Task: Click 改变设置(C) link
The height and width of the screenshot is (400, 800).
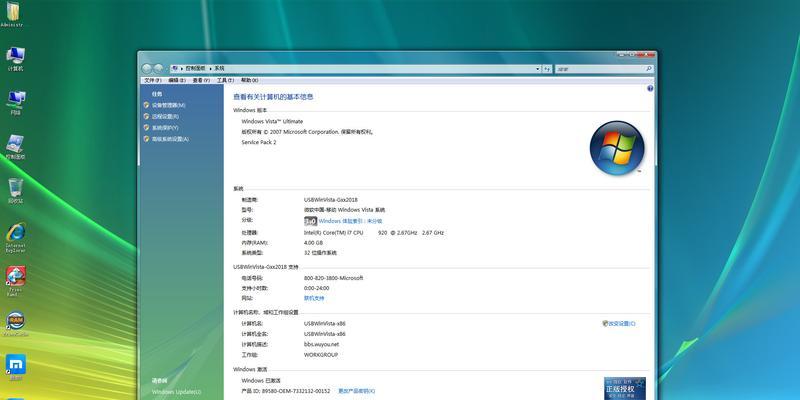Action: tap(622, 323)
